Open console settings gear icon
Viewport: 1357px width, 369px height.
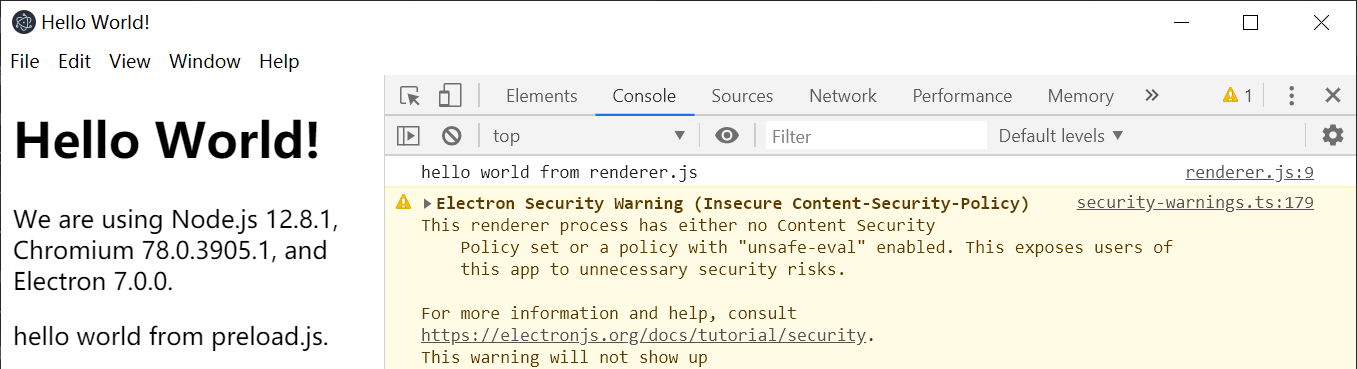1332,136
